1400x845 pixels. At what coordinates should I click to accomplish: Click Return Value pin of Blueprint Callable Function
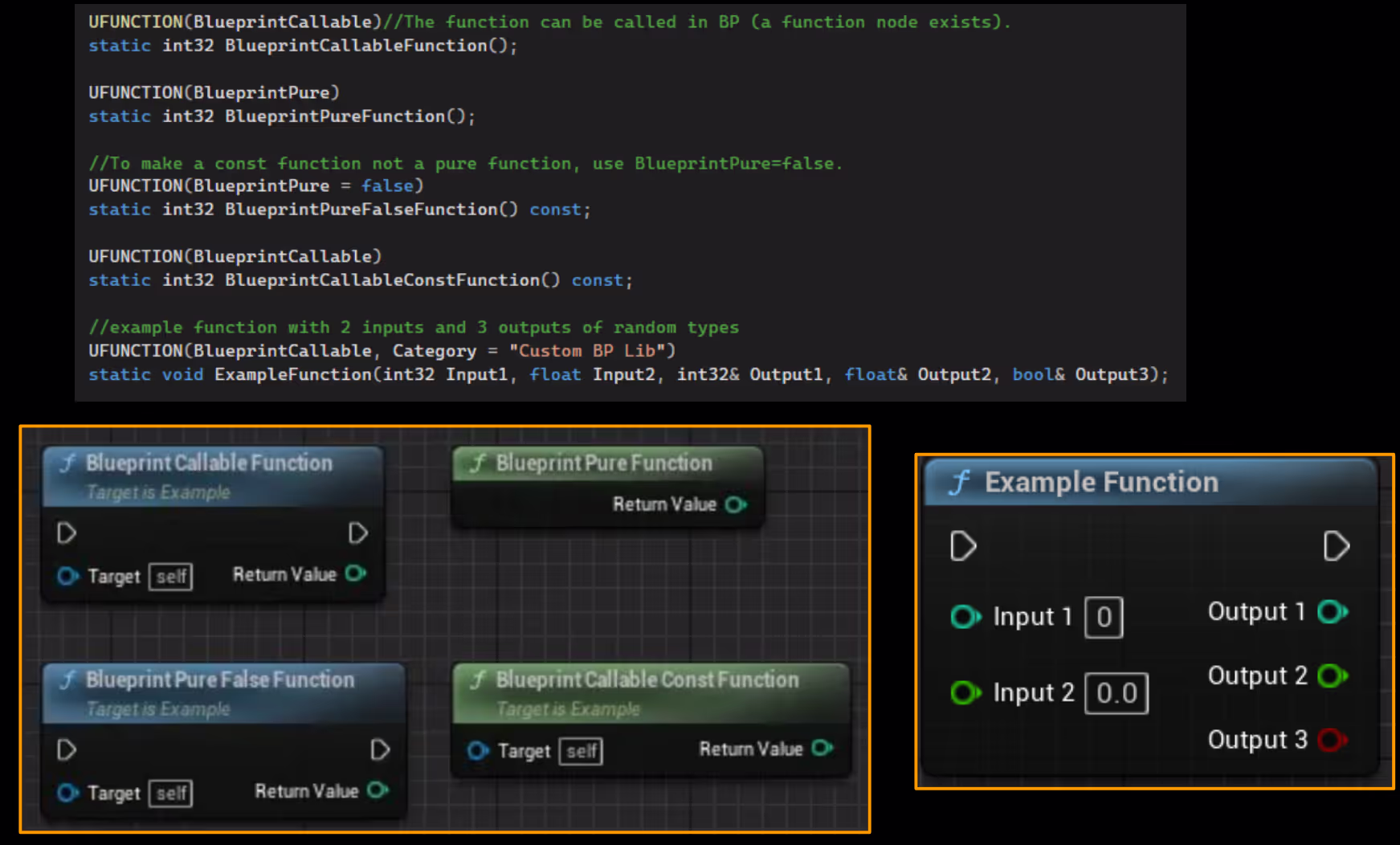point(356,574)
